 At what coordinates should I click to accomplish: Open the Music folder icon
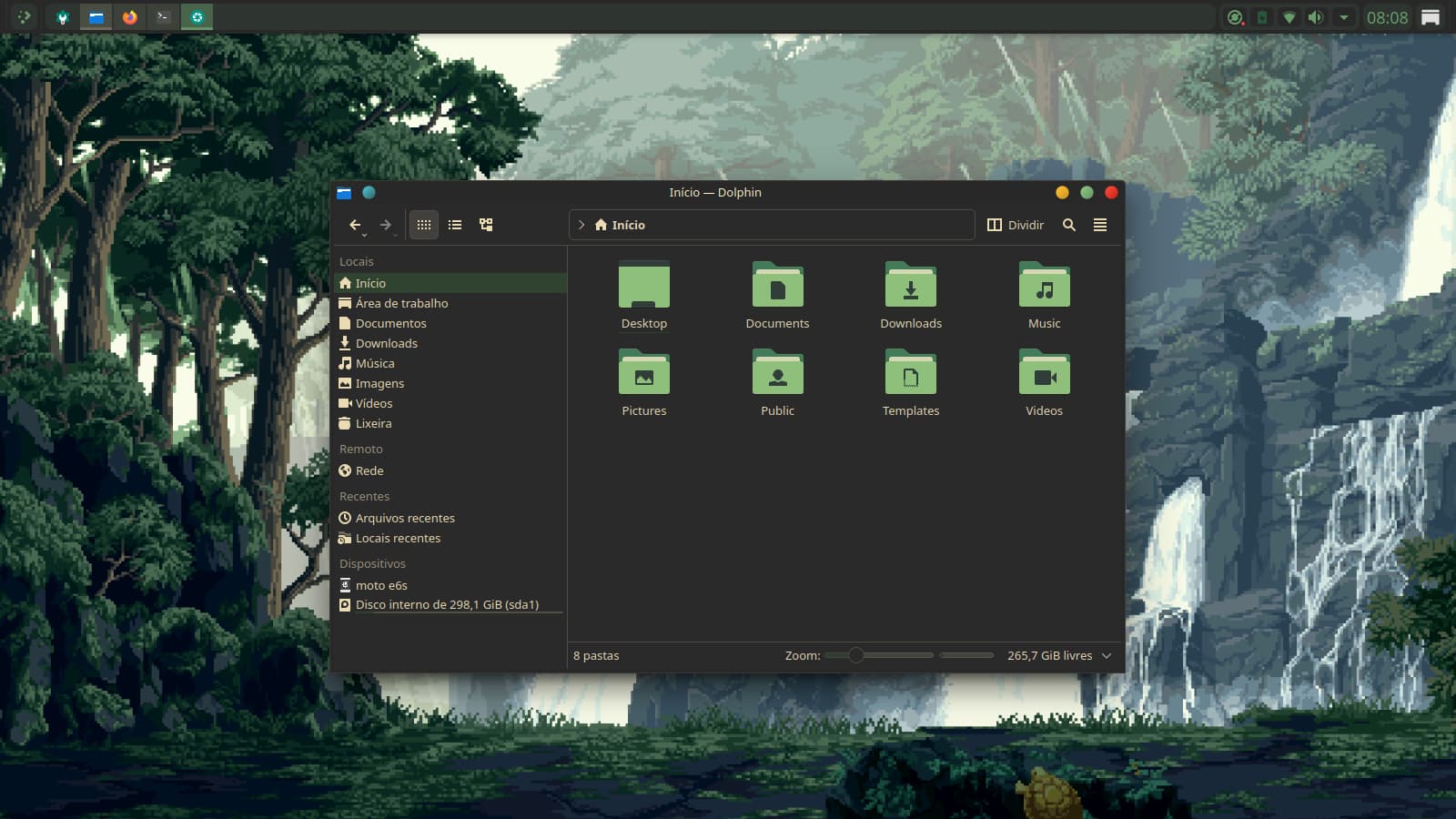[x=1044, y=286]
